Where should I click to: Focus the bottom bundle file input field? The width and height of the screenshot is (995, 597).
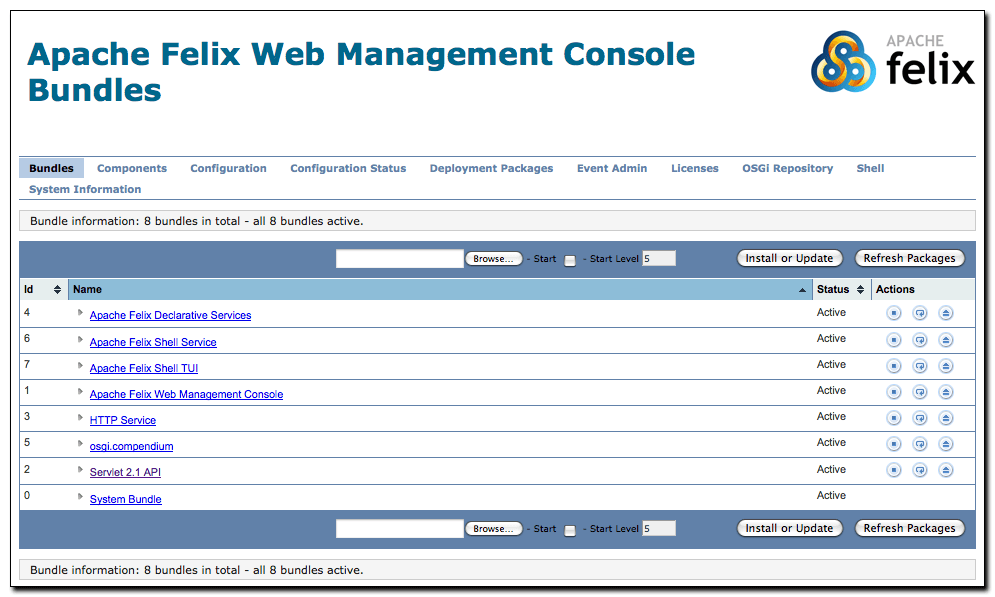(x=400, y=529)
